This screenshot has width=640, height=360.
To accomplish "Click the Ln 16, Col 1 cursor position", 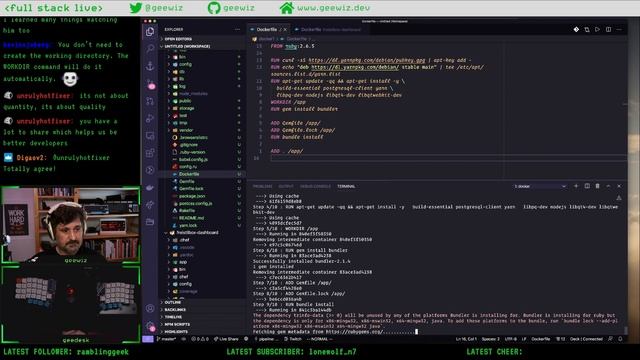I will click(x=466, y=339).
